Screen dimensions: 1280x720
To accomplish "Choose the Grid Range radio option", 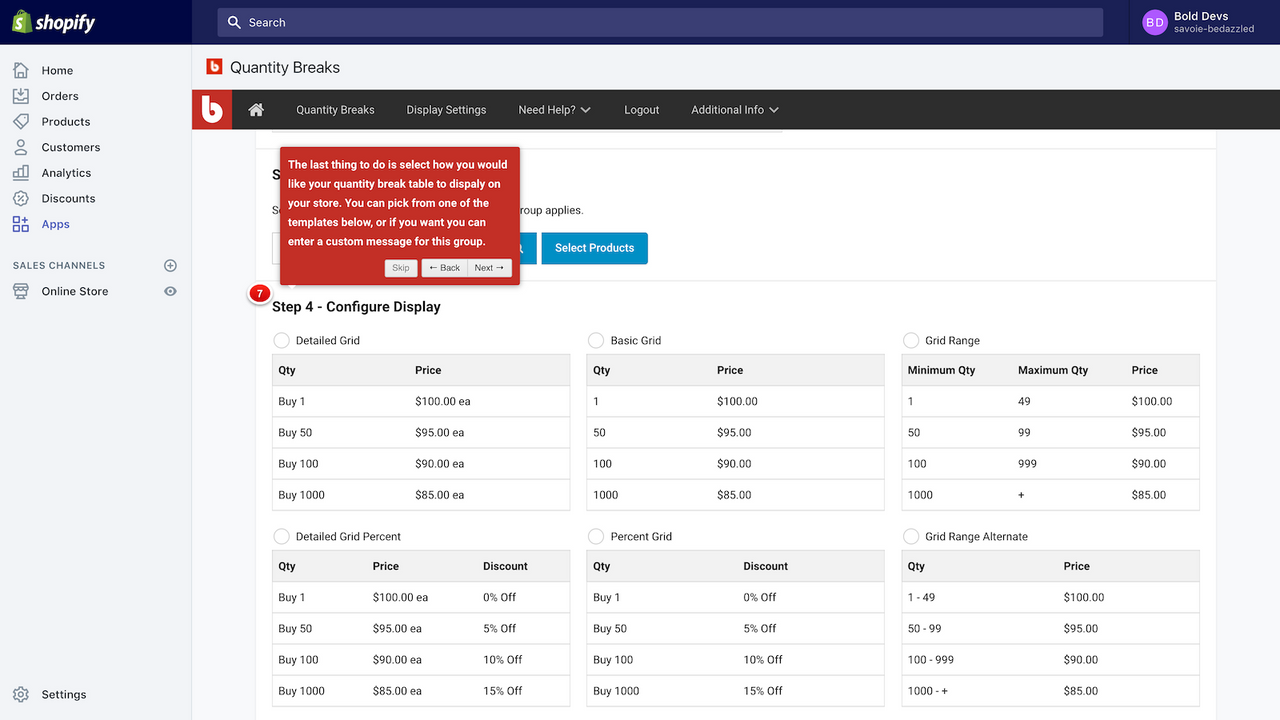I will click(x=911, y=340).
